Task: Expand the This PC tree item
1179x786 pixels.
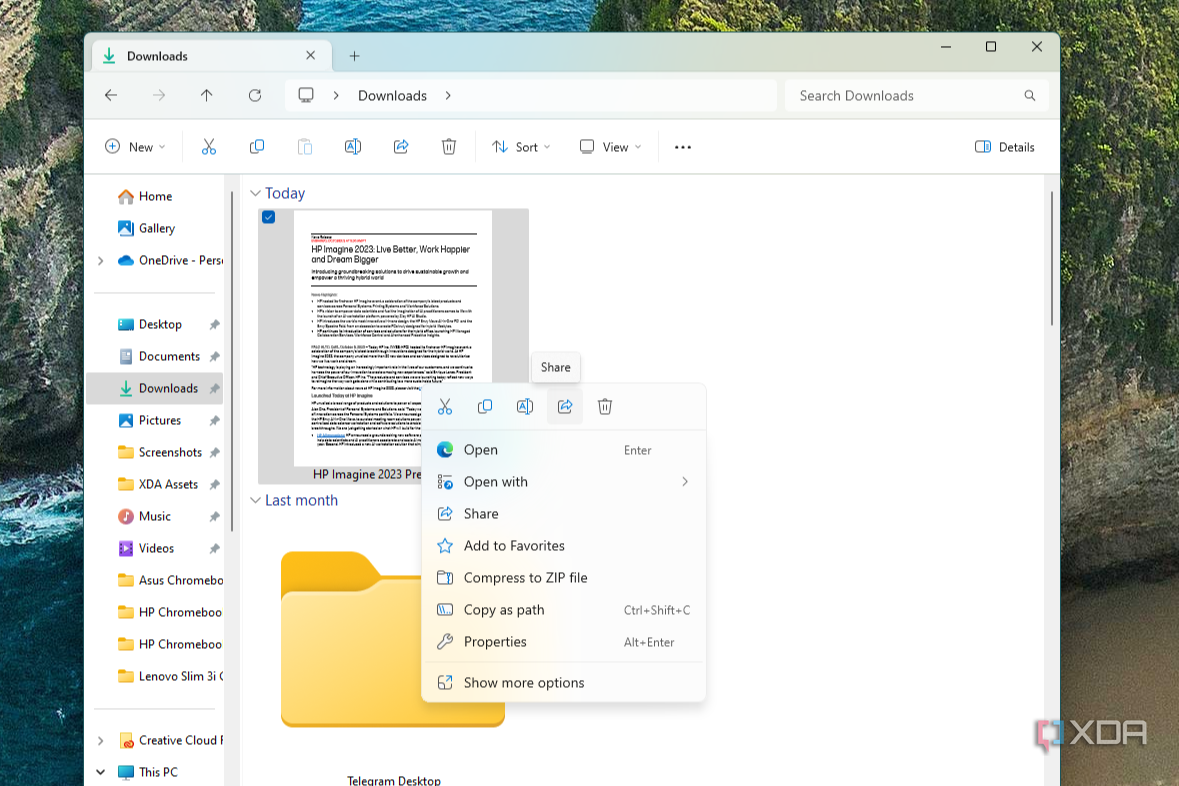Action: click(x=100, y=772)
